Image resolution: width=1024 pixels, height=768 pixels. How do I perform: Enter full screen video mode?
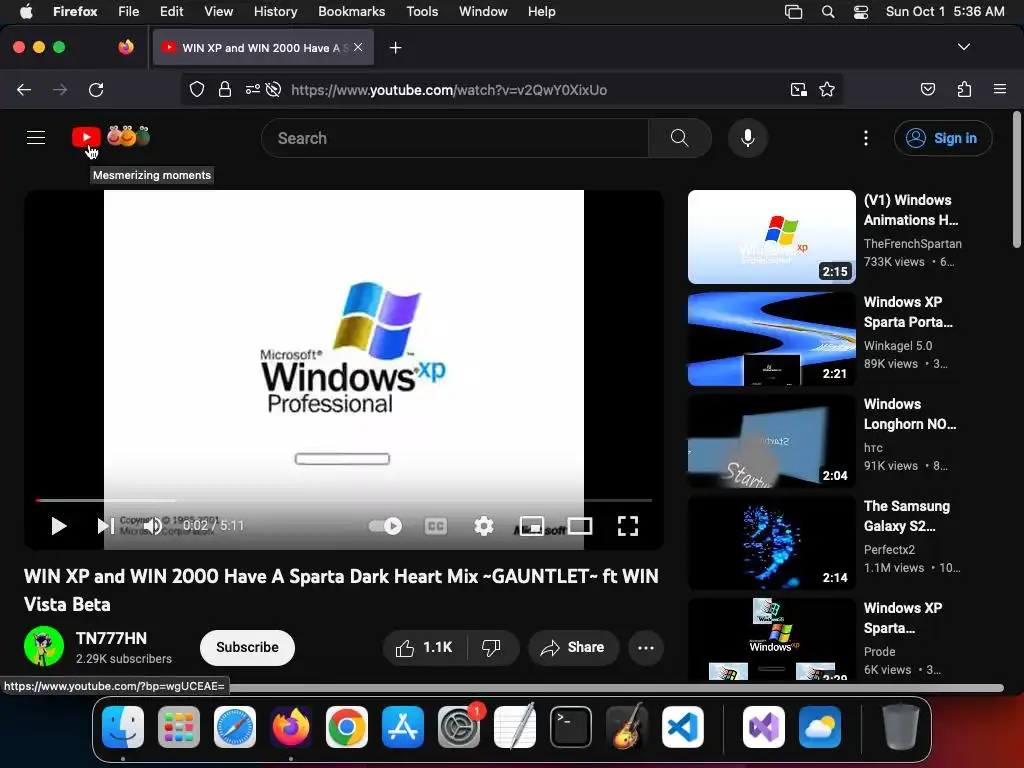coord(628,526)
